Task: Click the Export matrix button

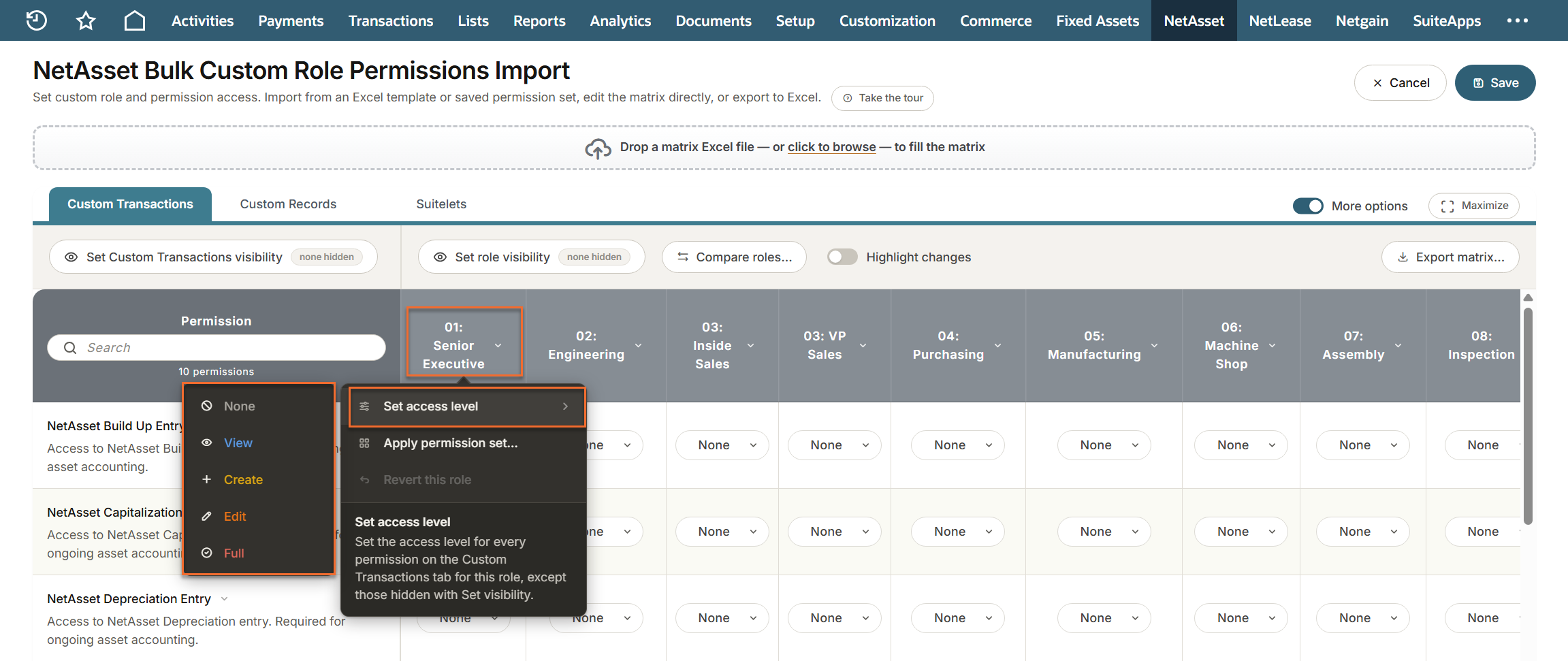Action: point(1450,257)
